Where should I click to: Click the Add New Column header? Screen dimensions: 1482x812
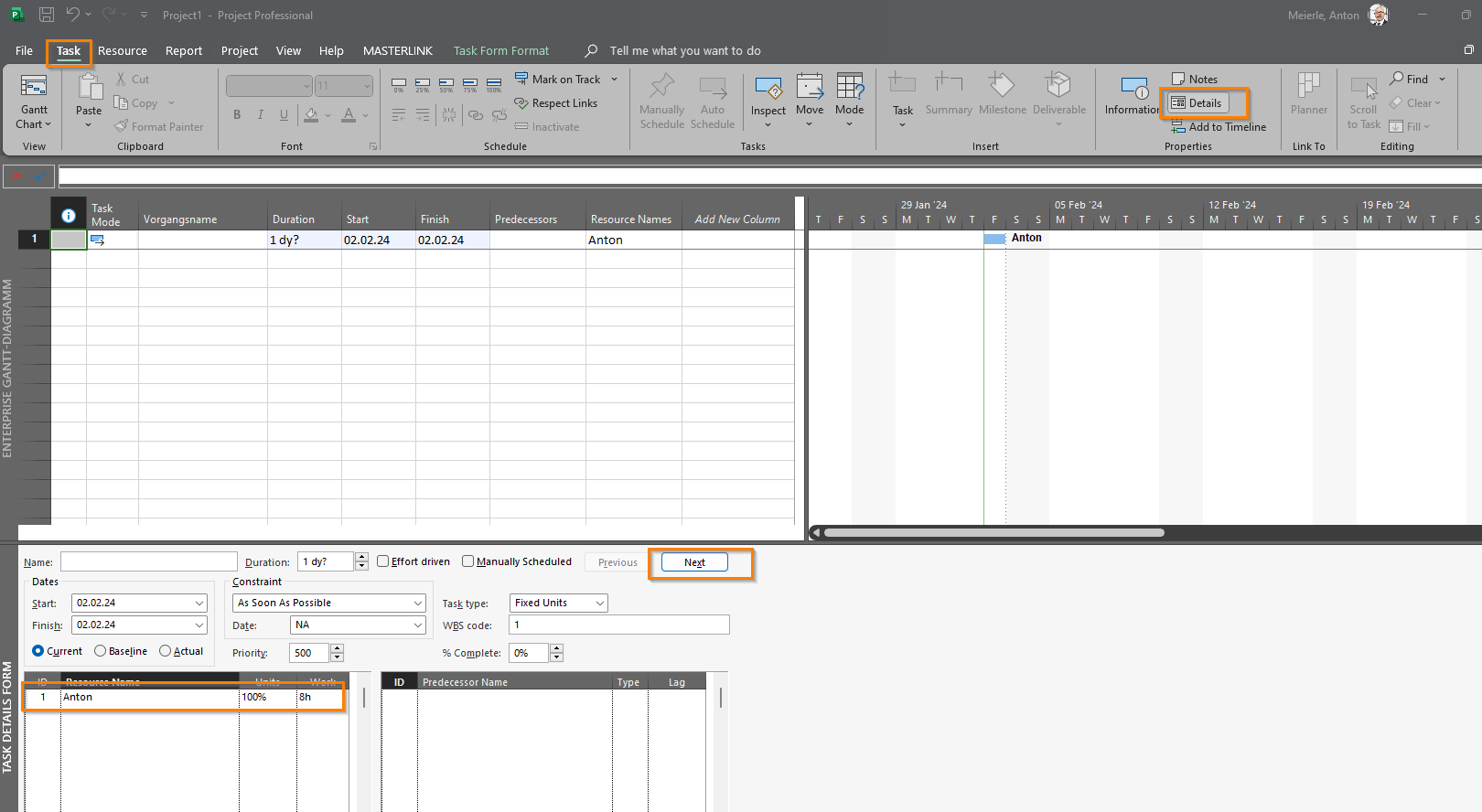737,219
